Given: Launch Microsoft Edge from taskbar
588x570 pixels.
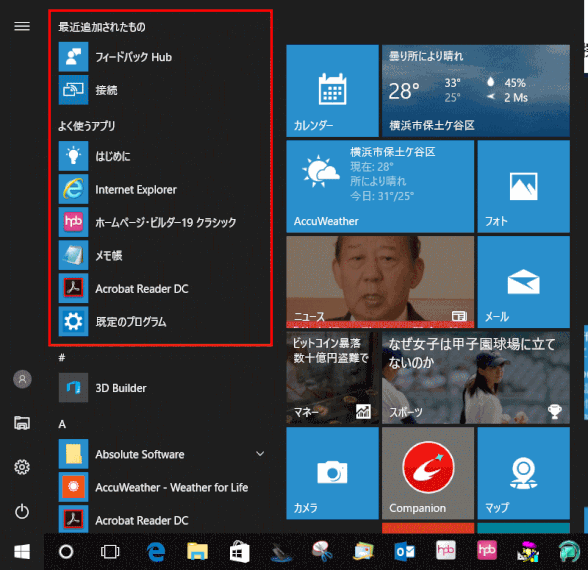Looking at the screenshot, I should 156,552.
